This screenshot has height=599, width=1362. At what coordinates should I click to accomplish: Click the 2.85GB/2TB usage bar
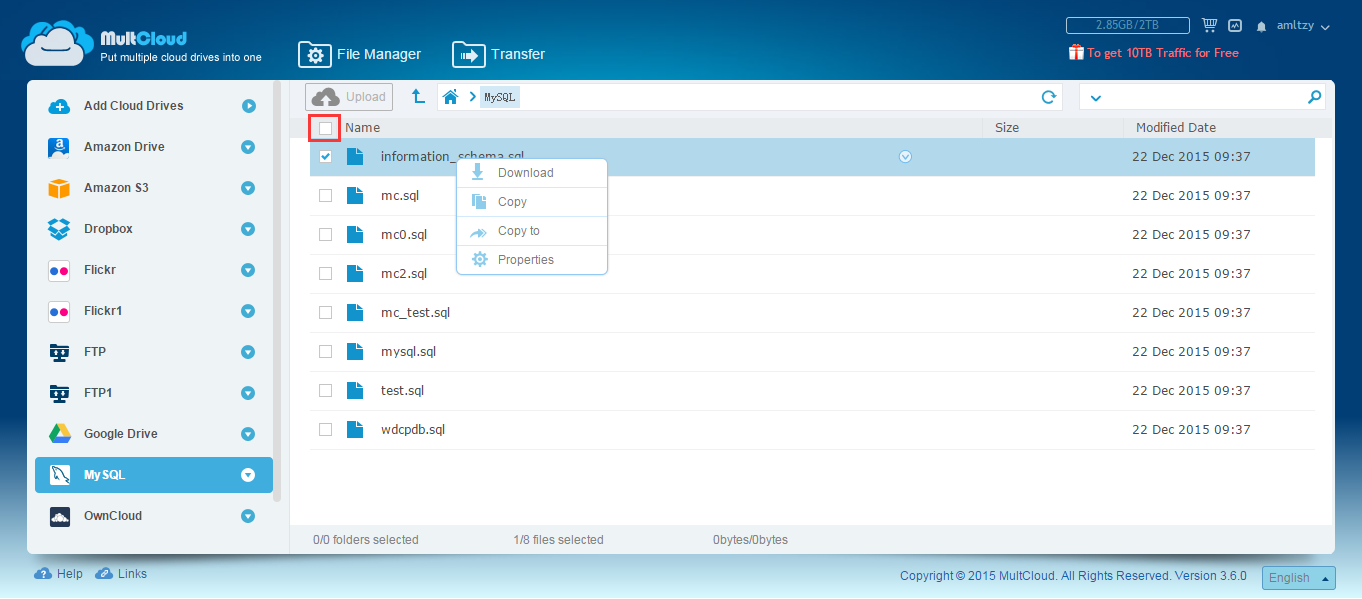[x=1128, y=26]
